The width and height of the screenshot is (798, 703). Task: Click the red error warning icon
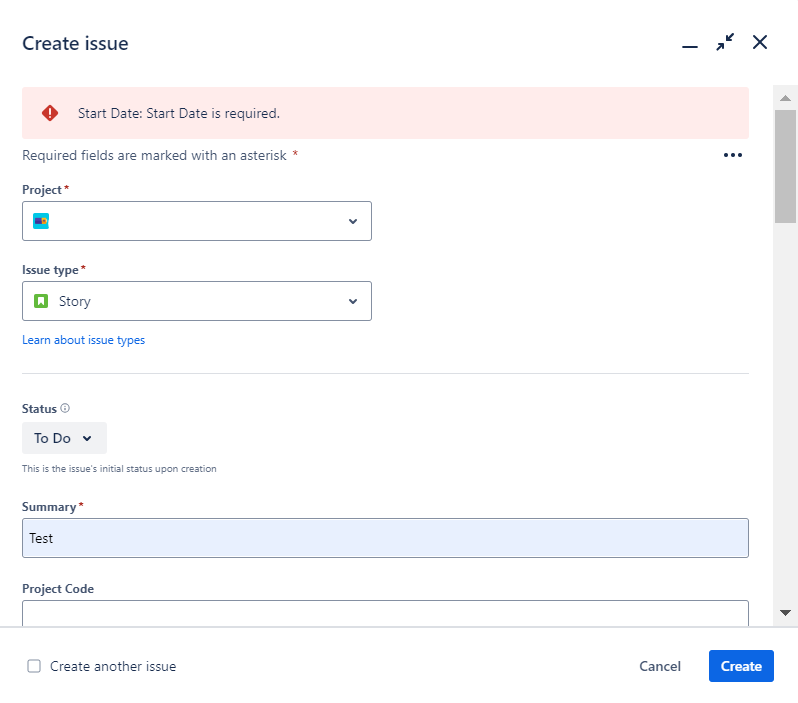point(50,113)
